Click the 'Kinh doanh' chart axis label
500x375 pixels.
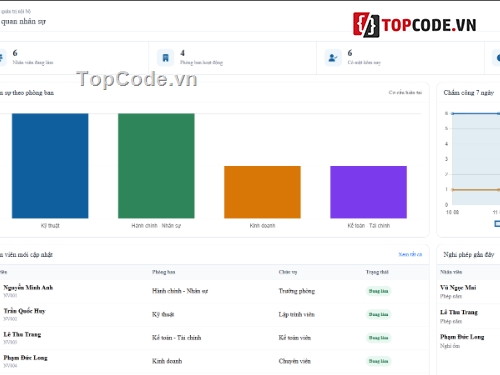click(262, 226)
